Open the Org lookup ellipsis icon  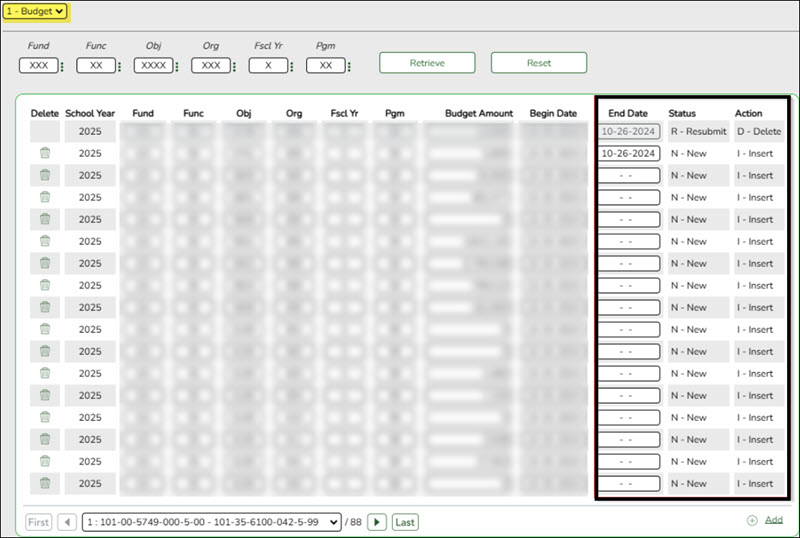coord(235,67)
